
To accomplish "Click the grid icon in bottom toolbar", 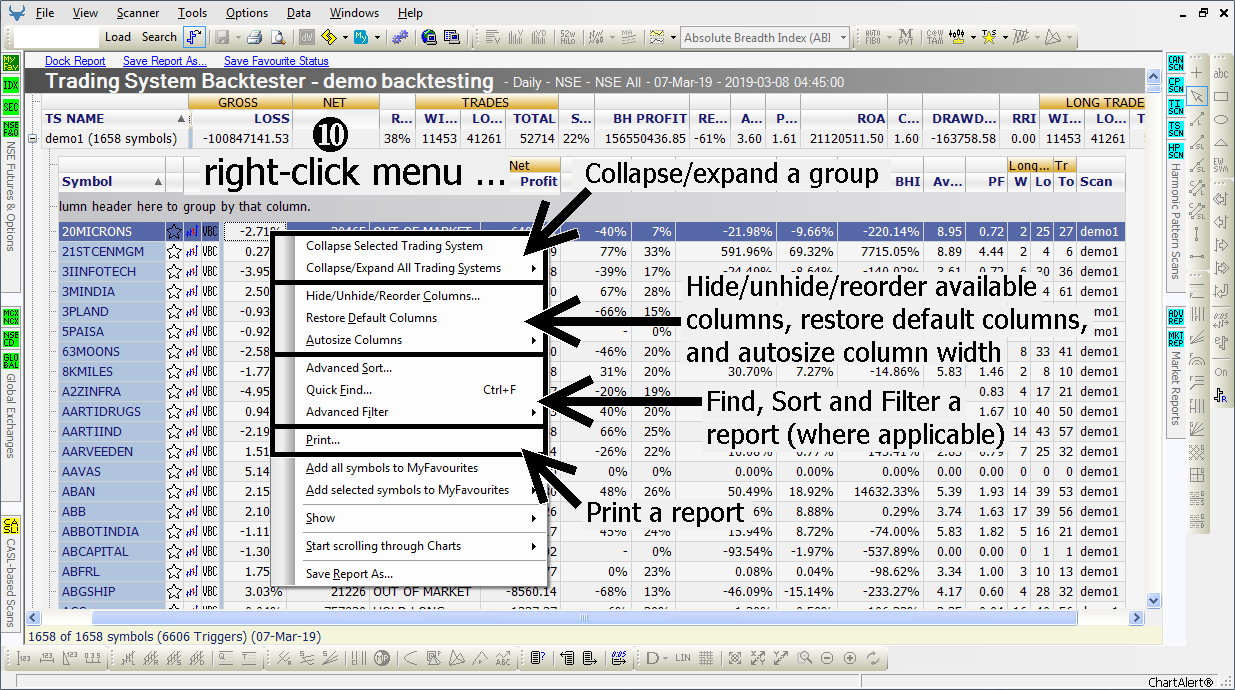I will pos(707,658).
